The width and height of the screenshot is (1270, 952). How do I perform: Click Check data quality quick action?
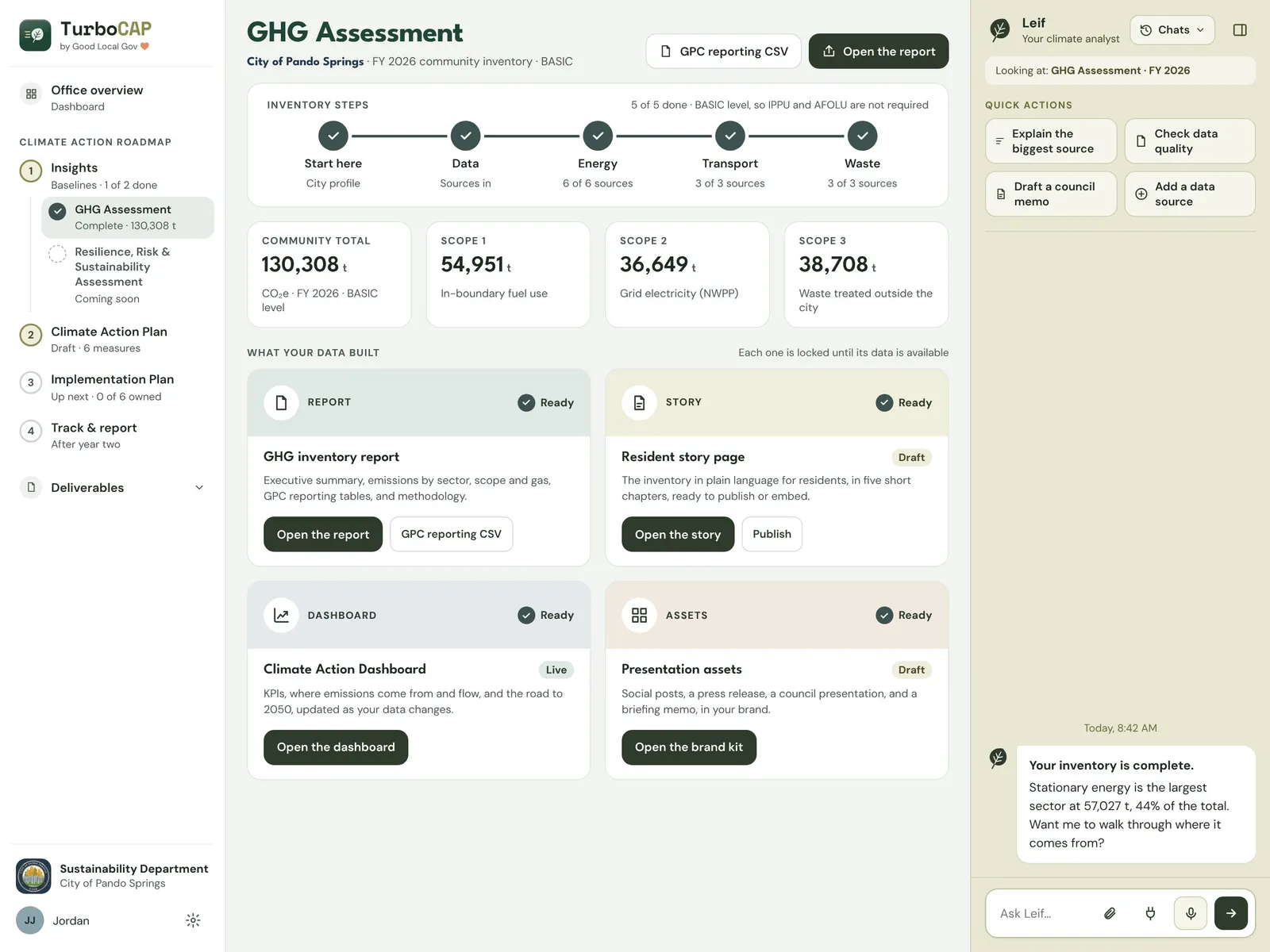coord(1190,141)
